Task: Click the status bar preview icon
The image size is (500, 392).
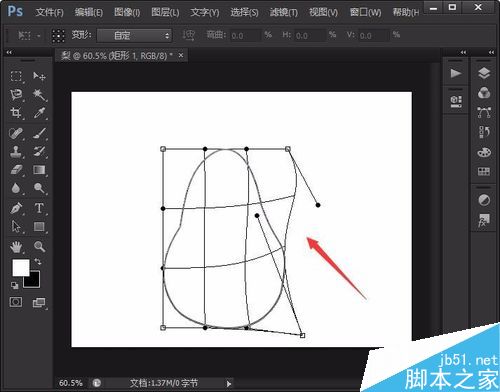Action: tap(97, 383)
